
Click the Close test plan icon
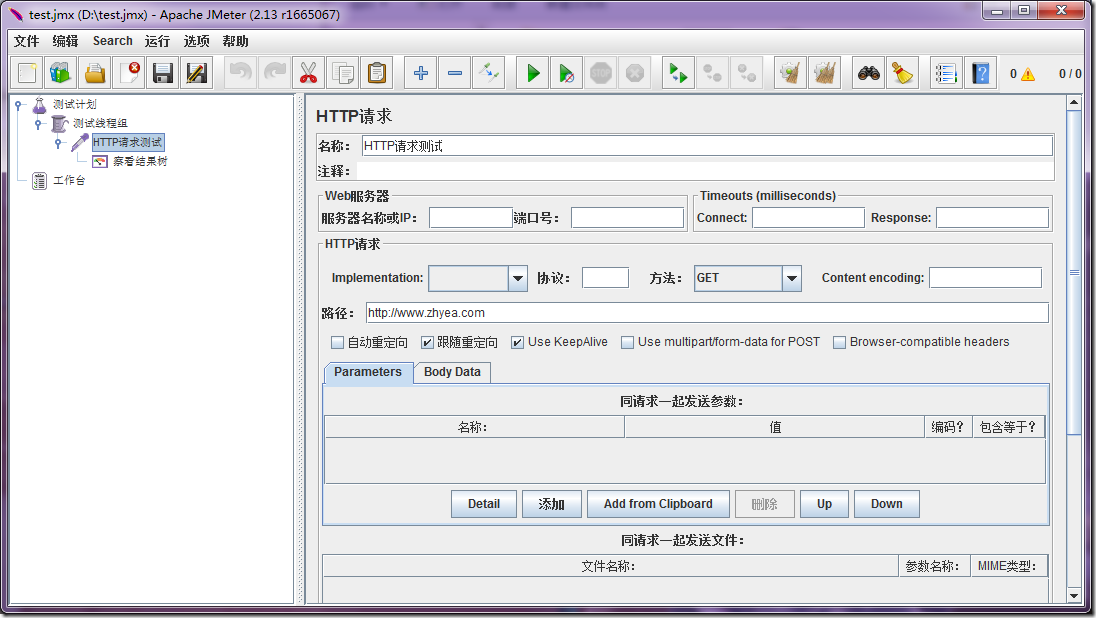click(129, 73)
